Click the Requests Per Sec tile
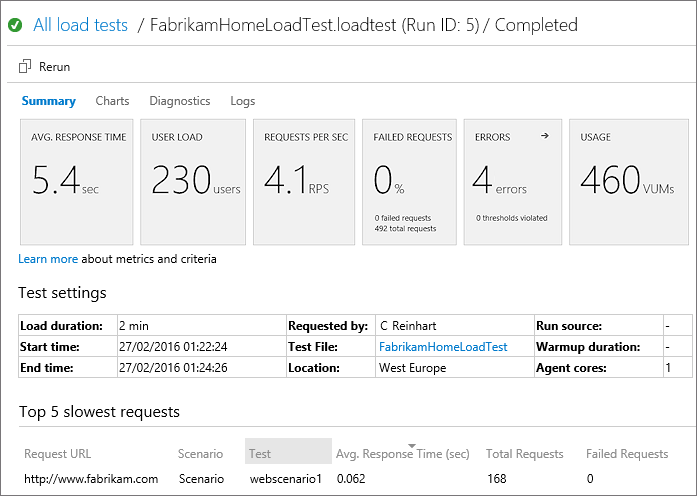 pyautogui.click(x=306, y=181)
